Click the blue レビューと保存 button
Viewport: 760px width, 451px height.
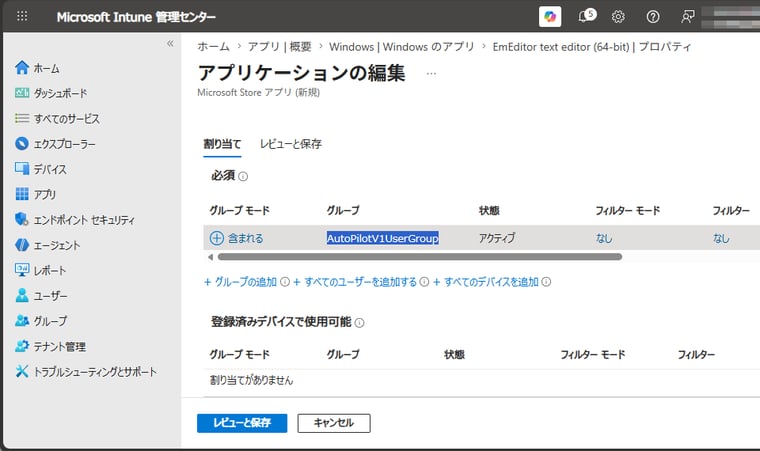pyautogui.click(x=242, y=423)
